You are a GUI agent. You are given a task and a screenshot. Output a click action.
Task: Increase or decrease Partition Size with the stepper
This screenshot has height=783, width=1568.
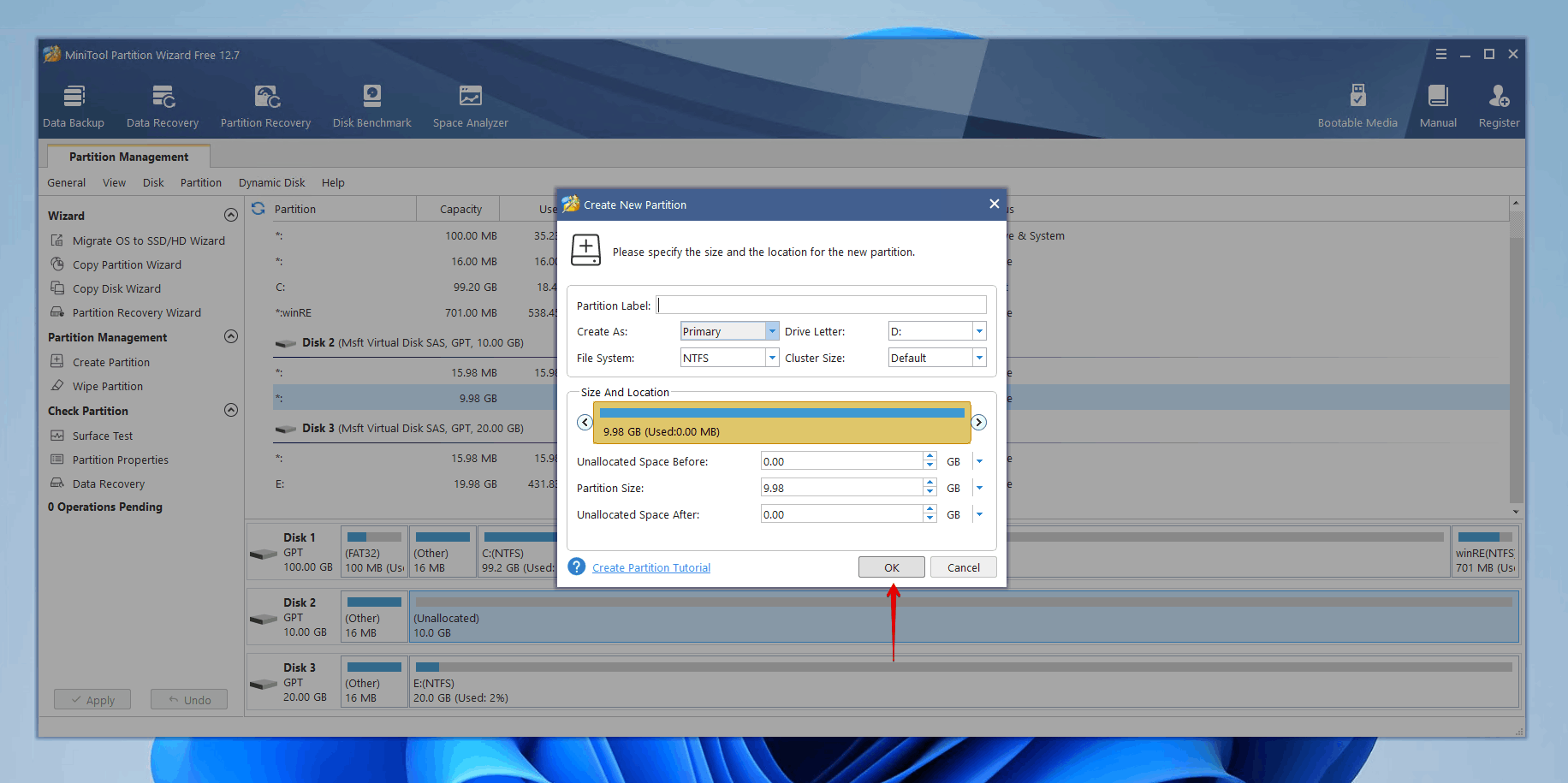point(930,488)
